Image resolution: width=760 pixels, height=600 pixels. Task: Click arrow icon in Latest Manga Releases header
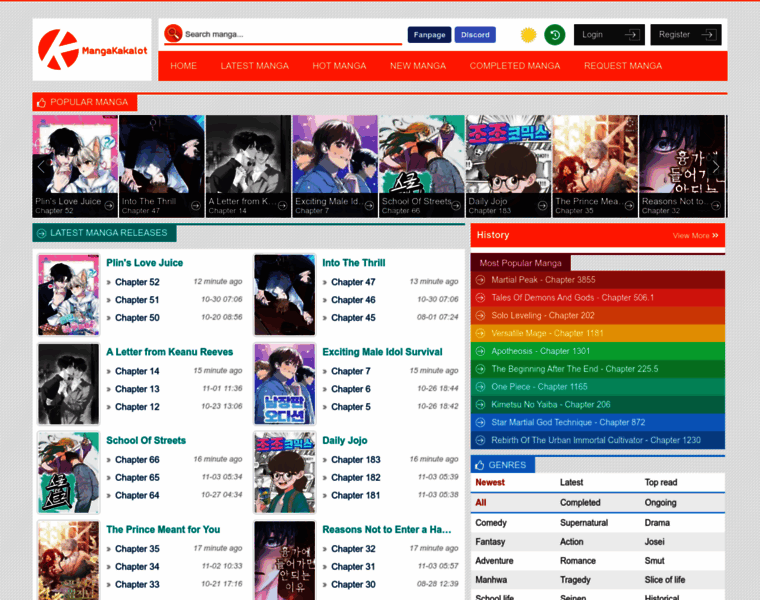coord(42,233)
